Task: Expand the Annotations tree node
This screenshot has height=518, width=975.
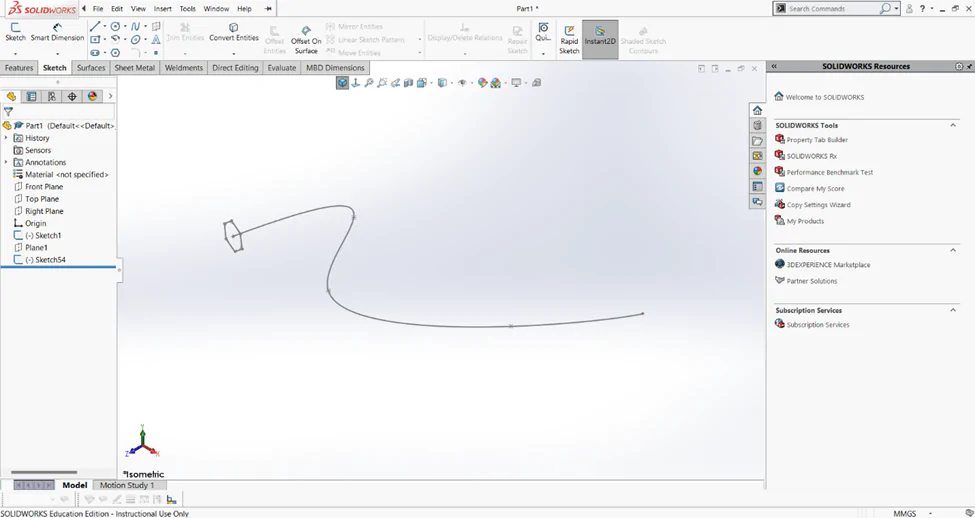Action: tap(6, 162)
